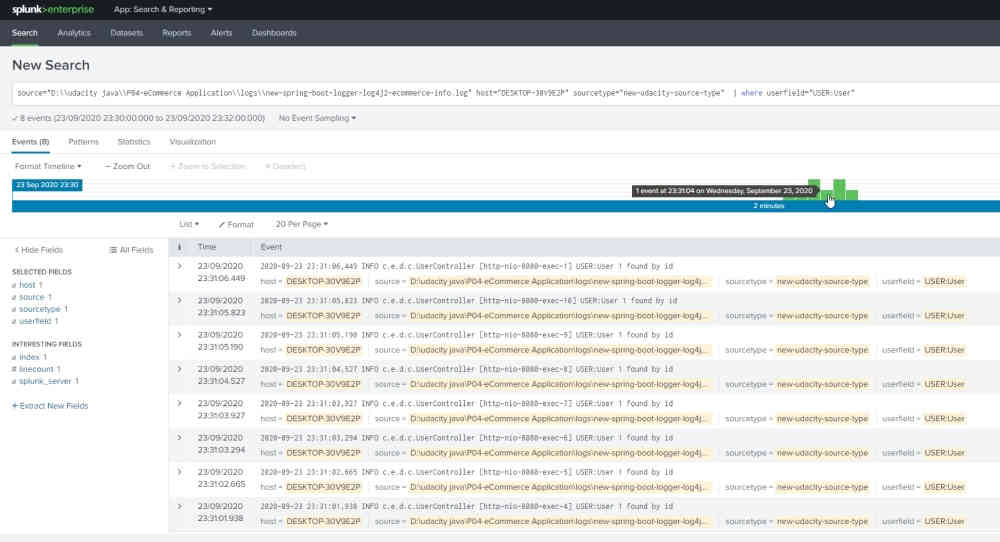Select the splunk_server interesting field

(x=45, y=381)
